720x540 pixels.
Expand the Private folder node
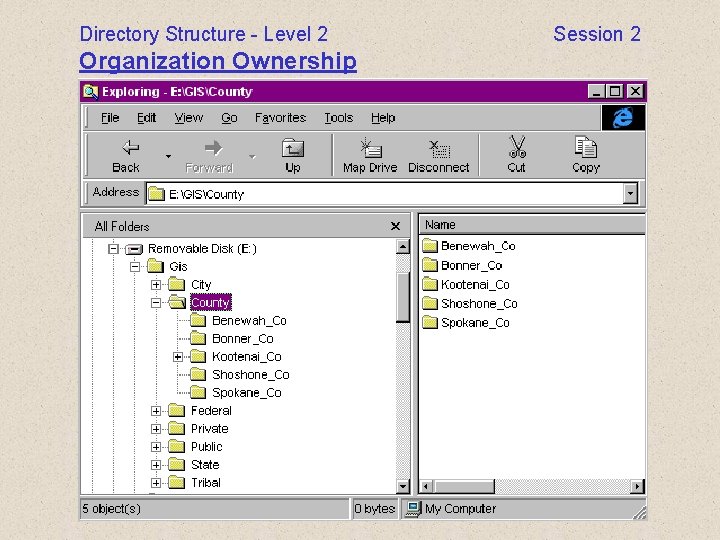point(156,429)
